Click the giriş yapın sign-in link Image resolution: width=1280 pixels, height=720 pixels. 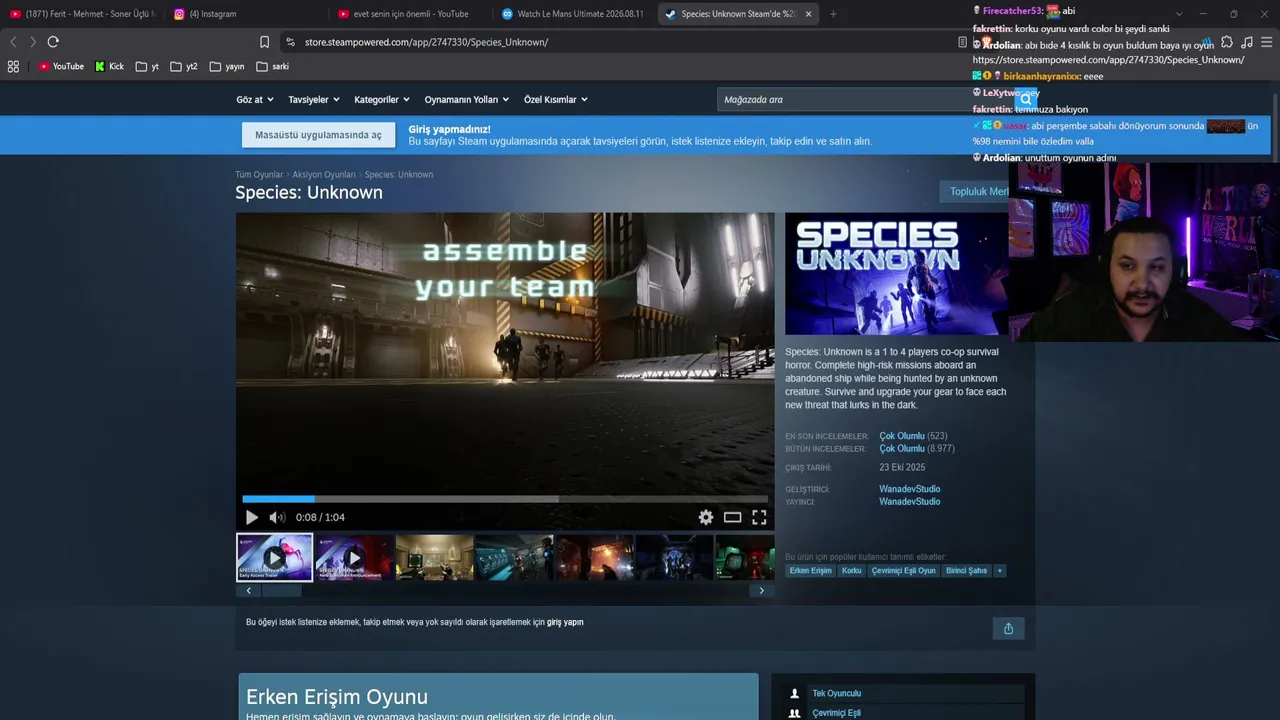click(565, 622)
